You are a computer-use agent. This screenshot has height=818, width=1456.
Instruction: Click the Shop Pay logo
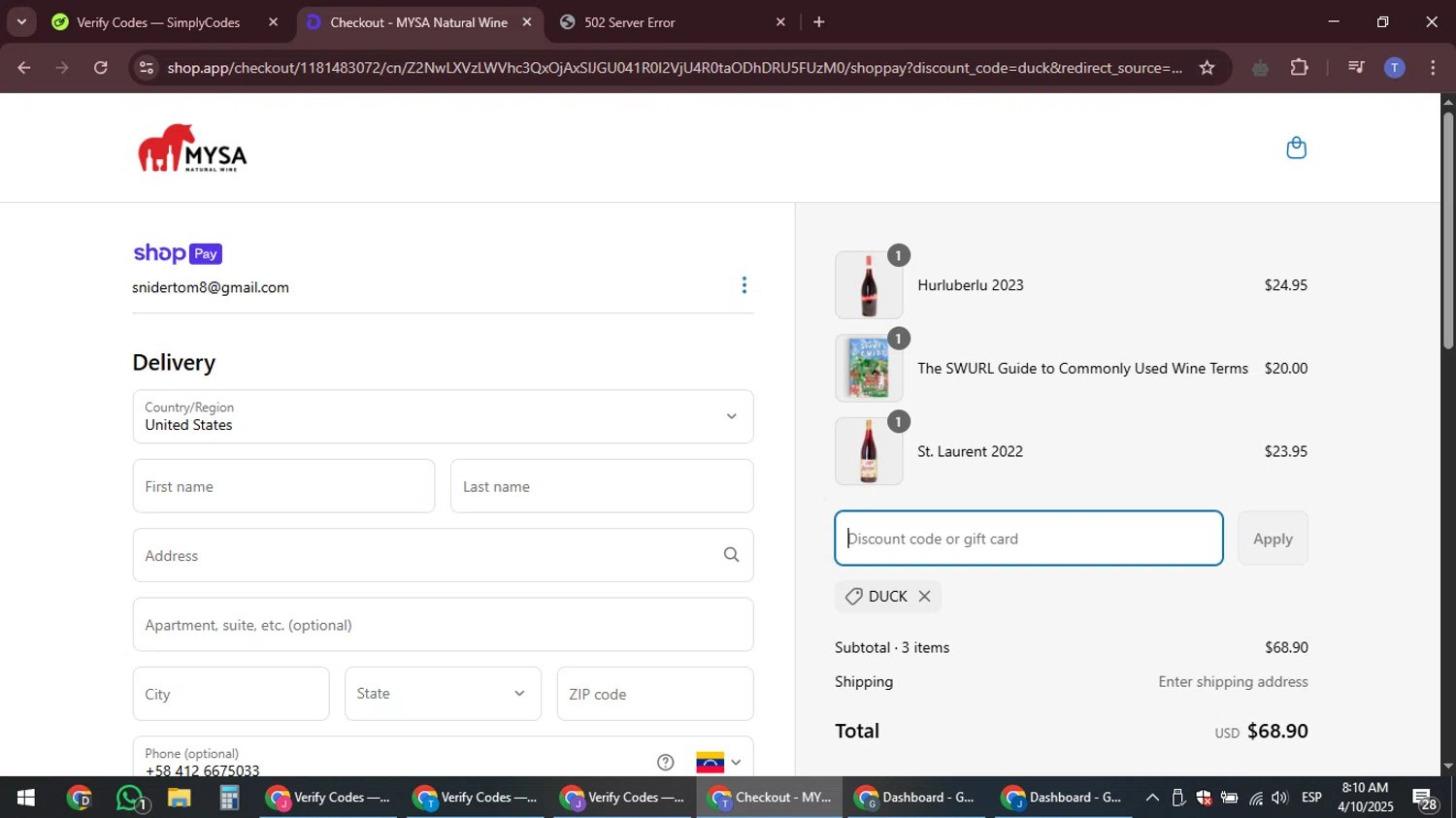click(x=178, y=253)
